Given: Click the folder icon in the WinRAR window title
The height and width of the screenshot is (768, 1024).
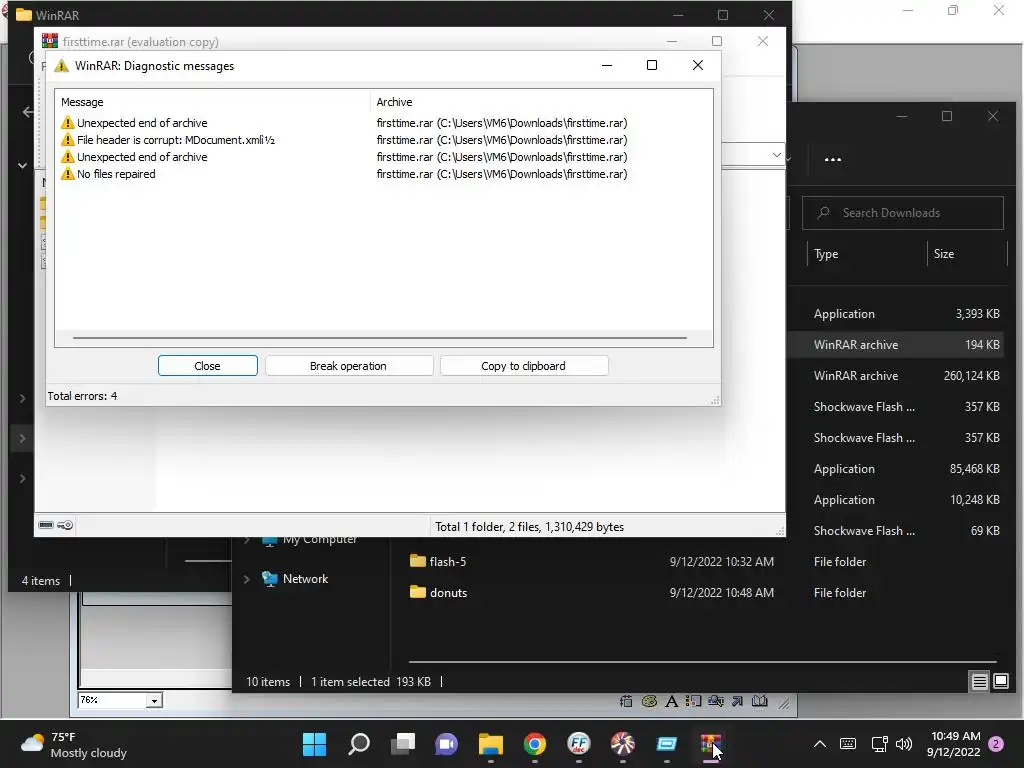Looking at the screenshot, I should (x=24, y=14).
